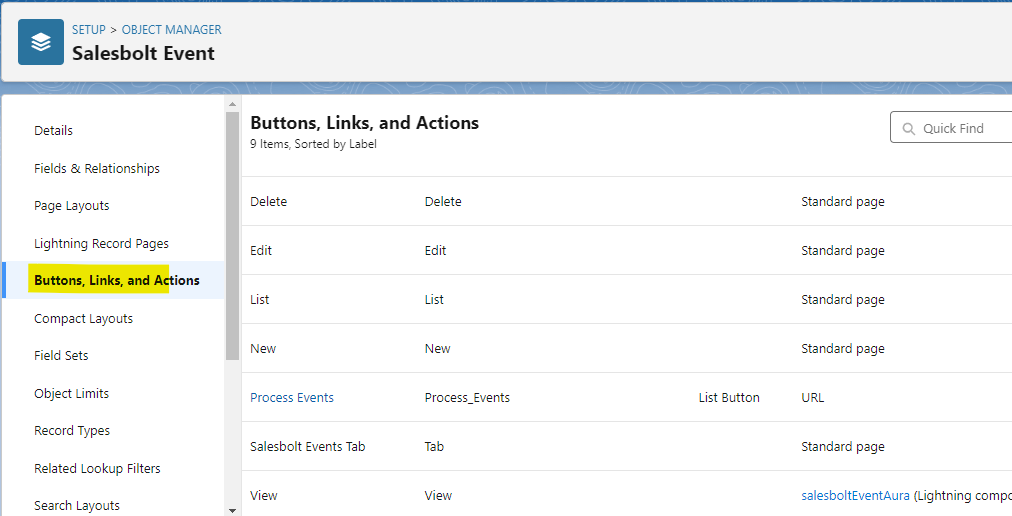Image resolution: width=1012 pixels, height=516 pixels.
Task: Click in the Quick Find search field
Action: pyautogui.click(x=951, y=127)
